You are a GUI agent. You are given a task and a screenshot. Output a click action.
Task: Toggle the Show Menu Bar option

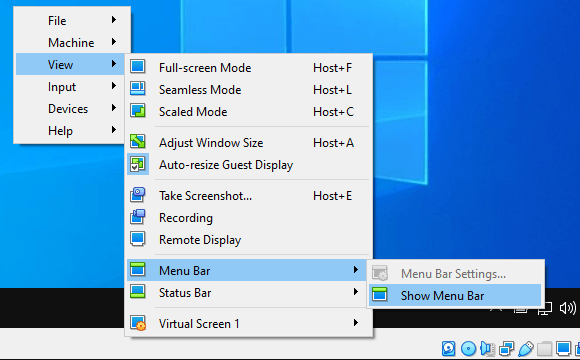point(455,295)
